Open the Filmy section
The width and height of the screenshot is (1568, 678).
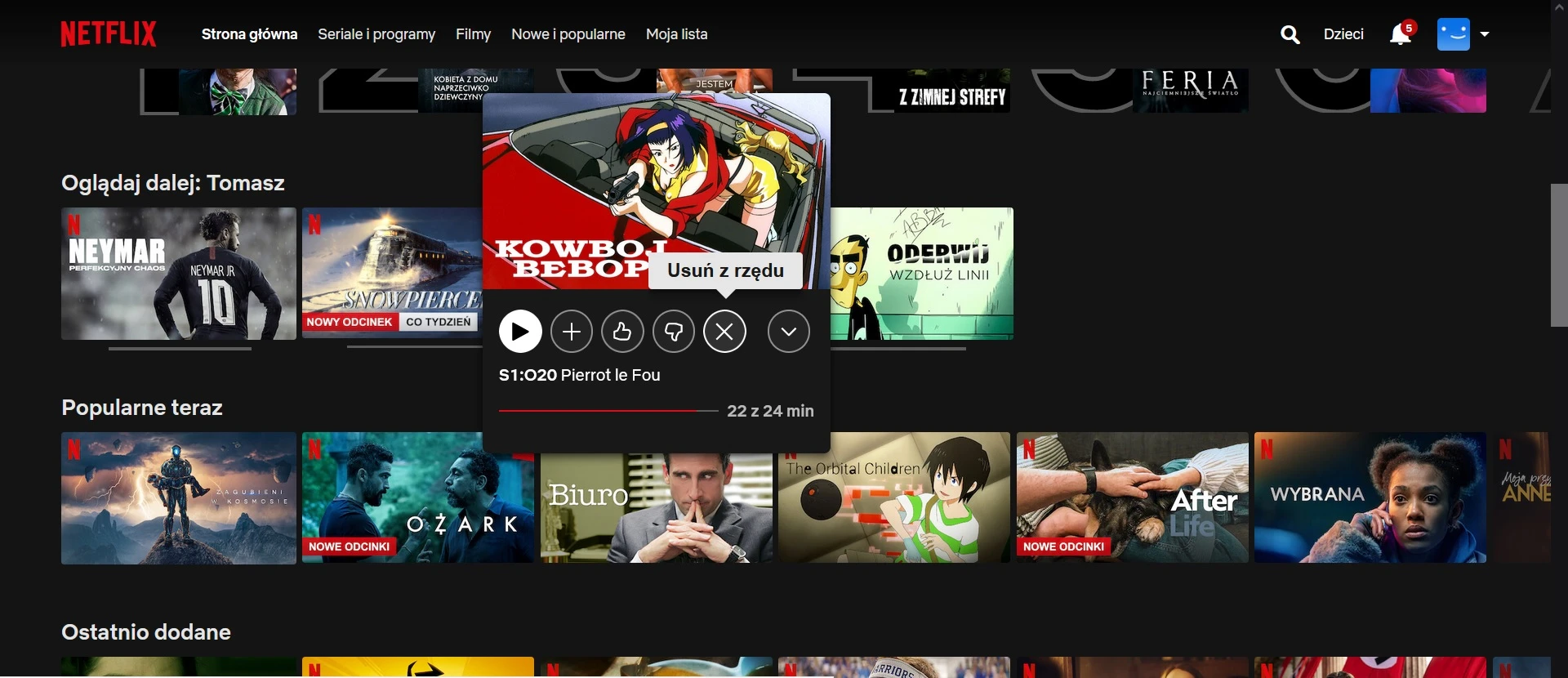[474, 34]
